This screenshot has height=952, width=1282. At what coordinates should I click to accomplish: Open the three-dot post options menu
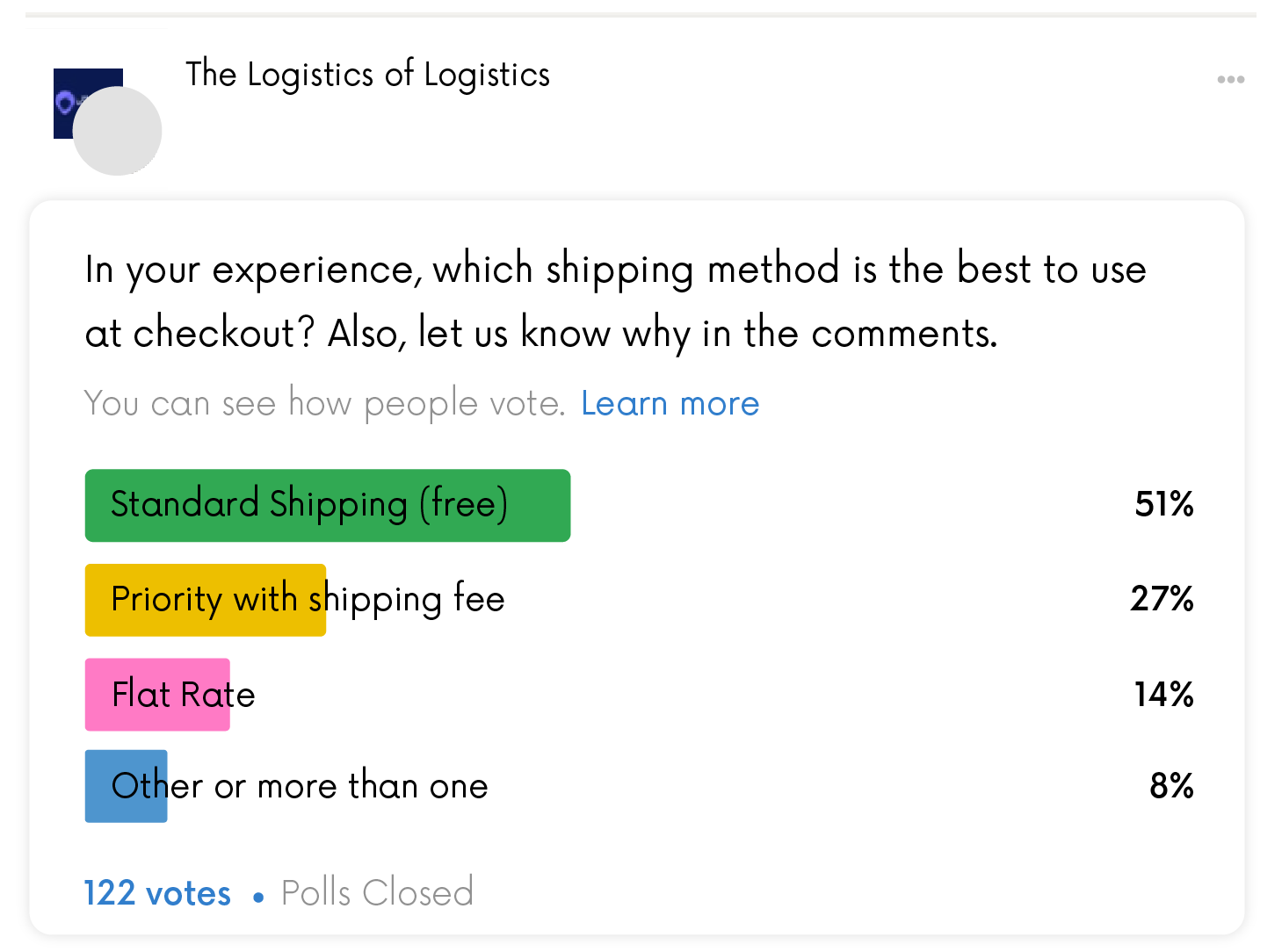(1230, 80)
